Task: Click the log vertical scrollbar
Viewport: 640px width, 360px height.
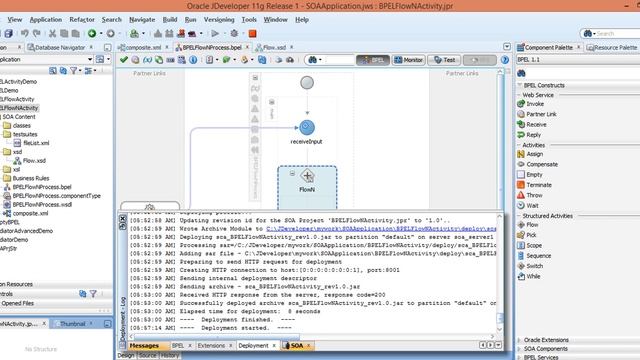Action: [x=500, y=318]
